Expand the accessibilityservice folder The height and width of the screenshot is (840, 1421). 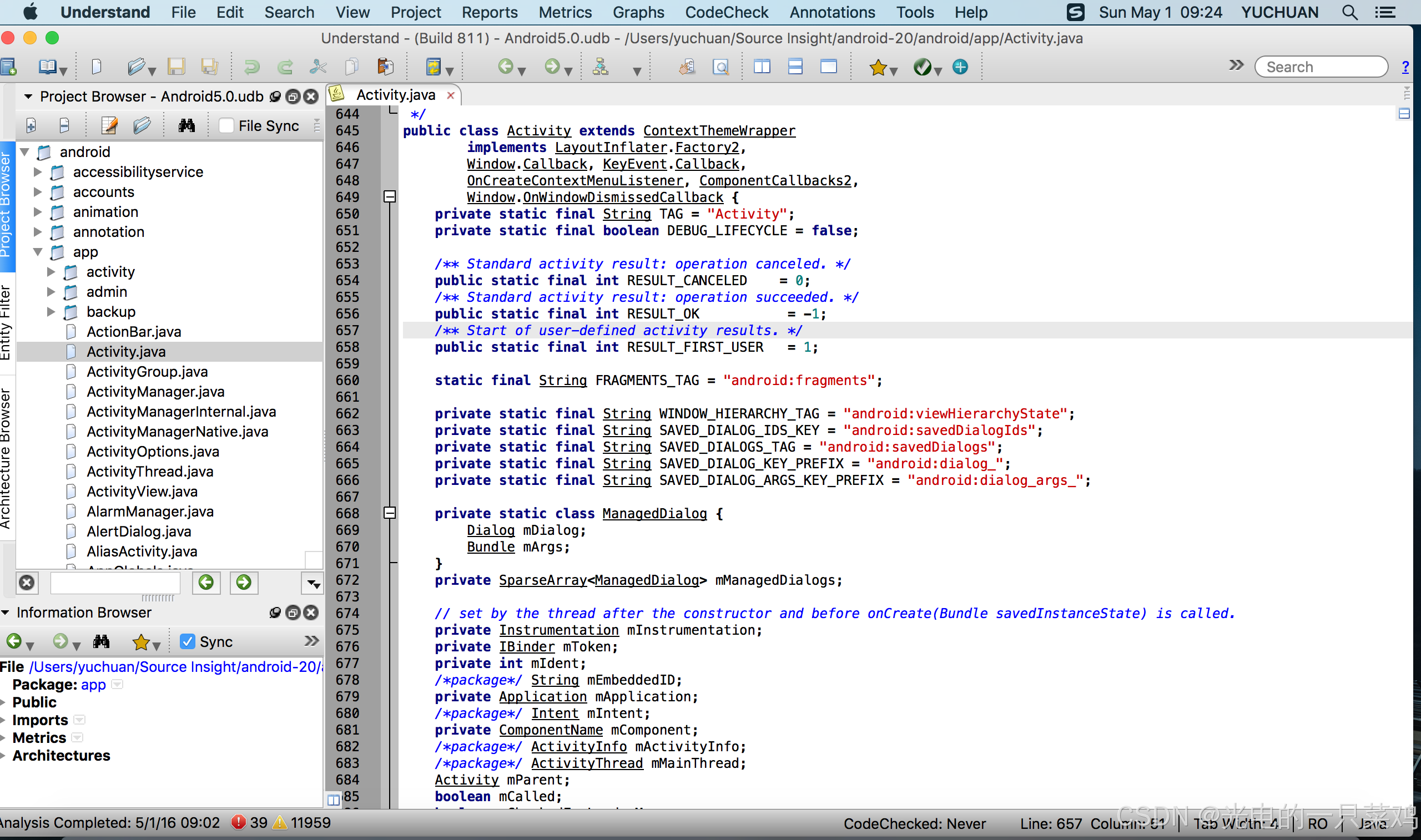[x=38, y=172]
